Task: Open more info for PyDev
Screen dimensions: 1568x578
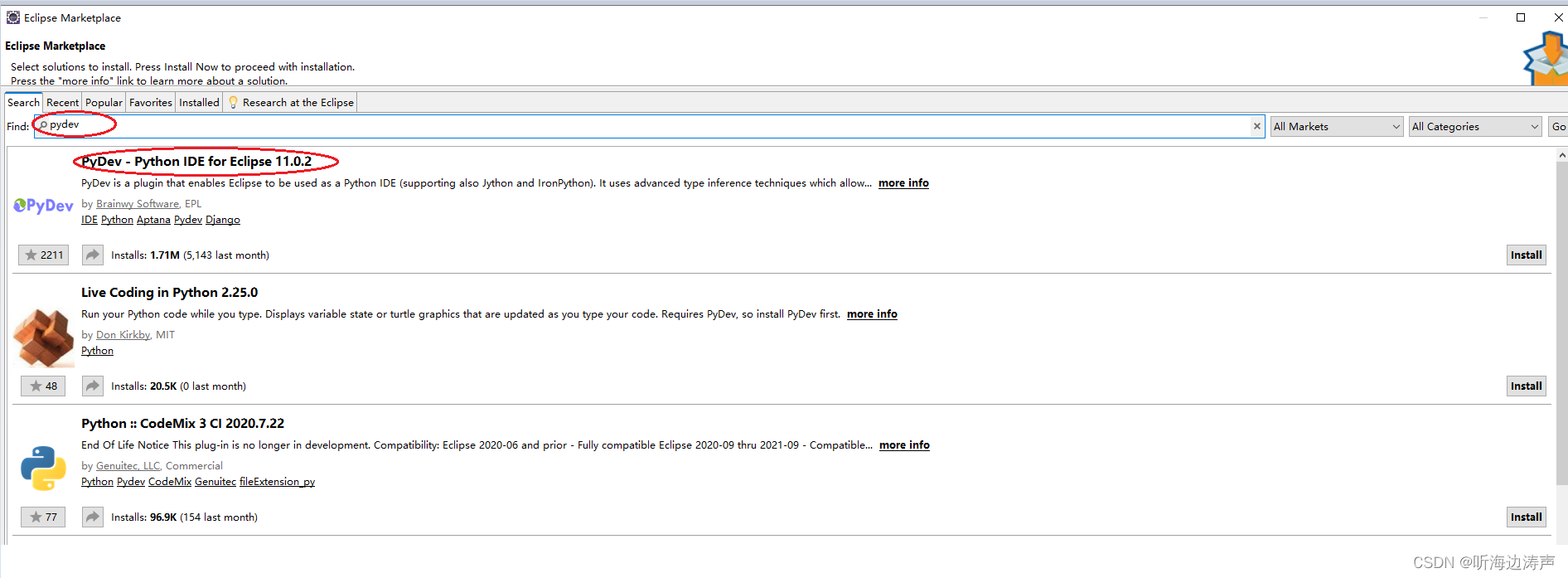Action: pyautogui.click(x=903, y=183)
